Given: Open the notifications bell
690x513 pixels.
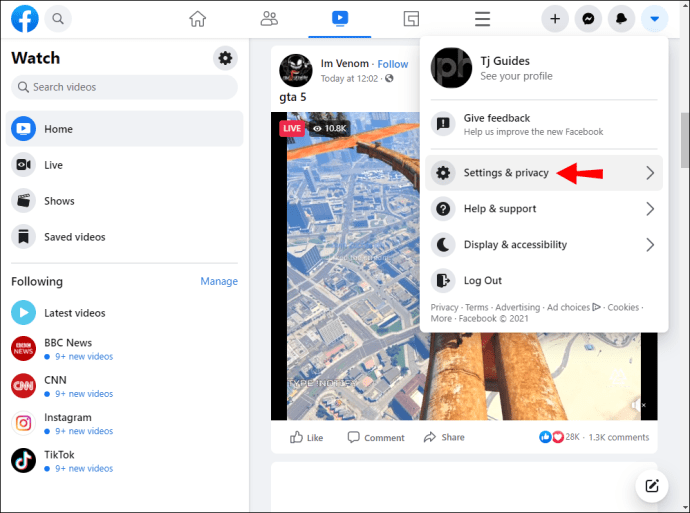Looking at the screenshot, I should [x=621, y=19].
